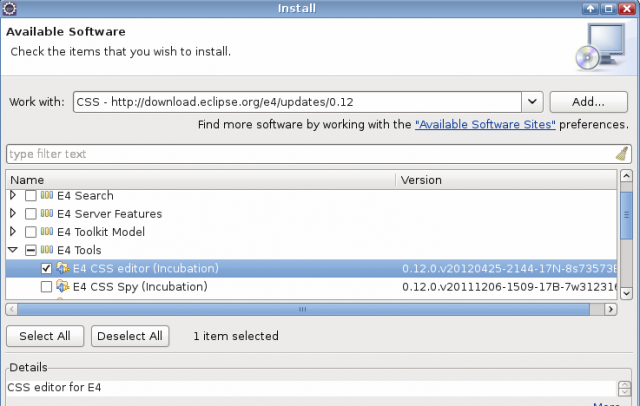
Task: Click the clear filter broom icon
Action: point(621,154)
